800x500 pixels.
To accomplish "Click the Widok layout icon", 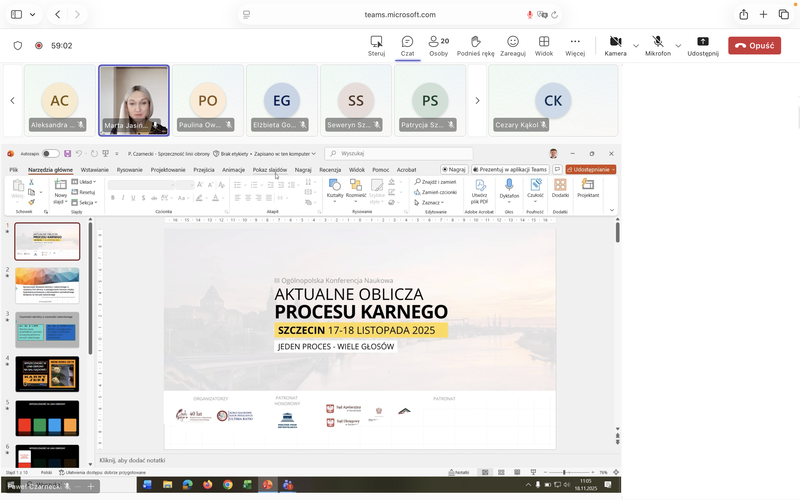I will (544, 45).
